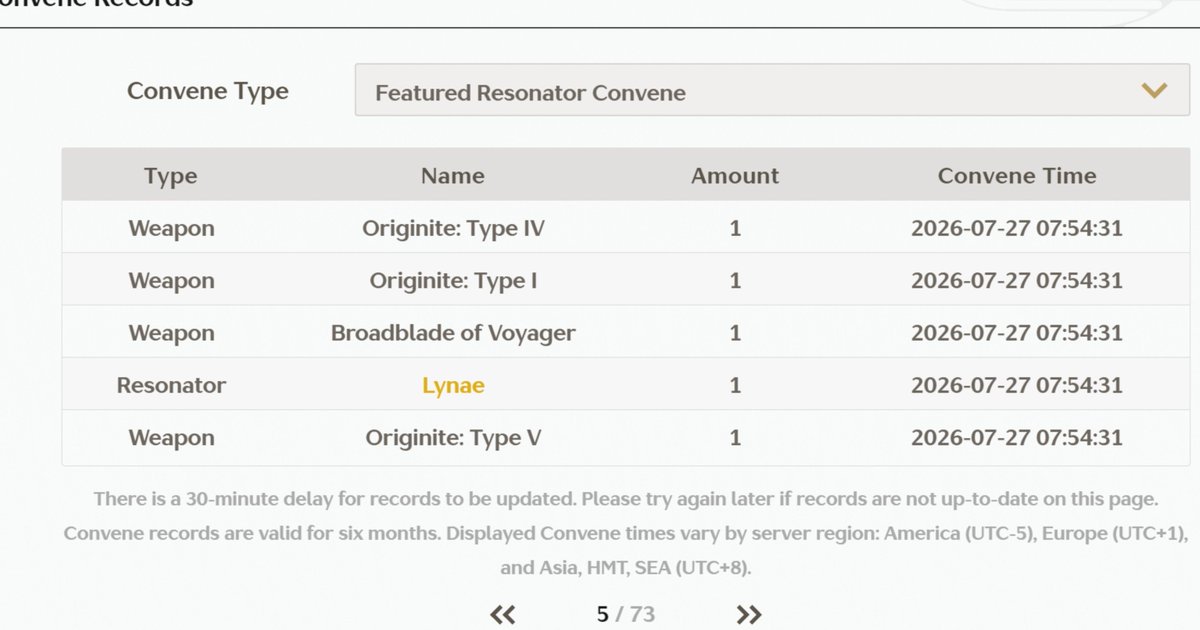This screenshot has width=1200, height=630.
Task: Click the amount in Originite: Type IV row
Action: 735,229
